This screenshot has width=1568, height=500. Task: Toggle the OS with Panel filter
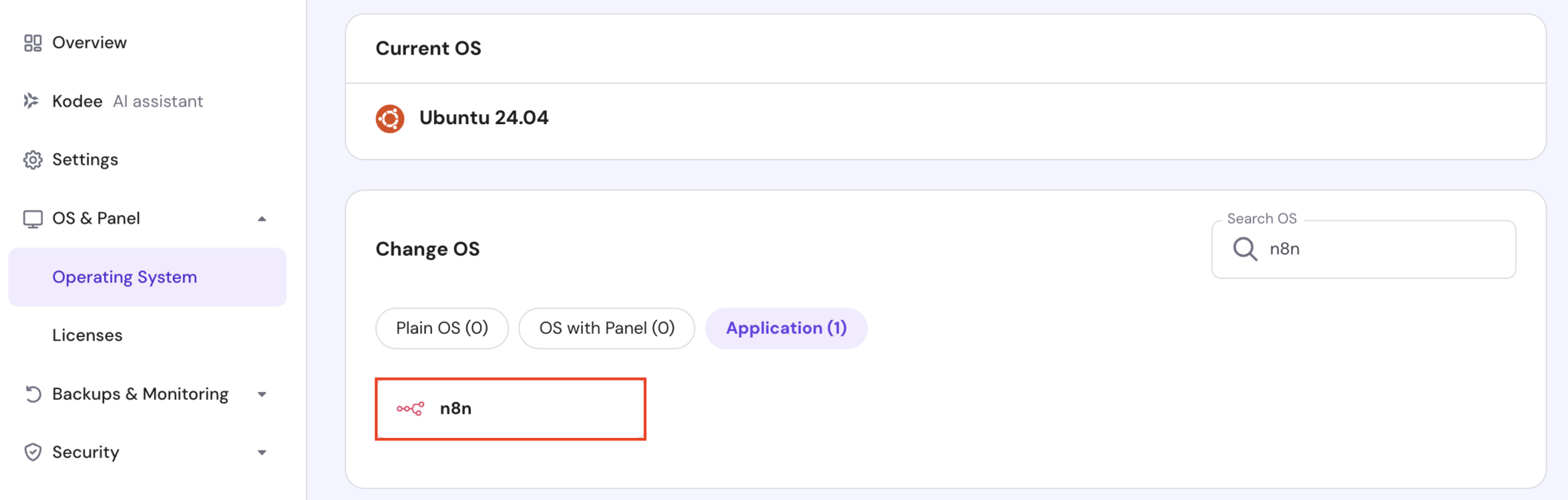point(606,328)
